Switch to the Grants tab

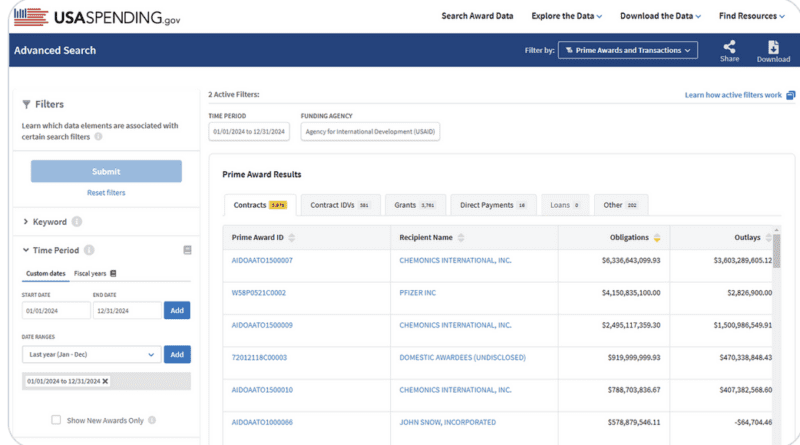(x=415, y=205)
